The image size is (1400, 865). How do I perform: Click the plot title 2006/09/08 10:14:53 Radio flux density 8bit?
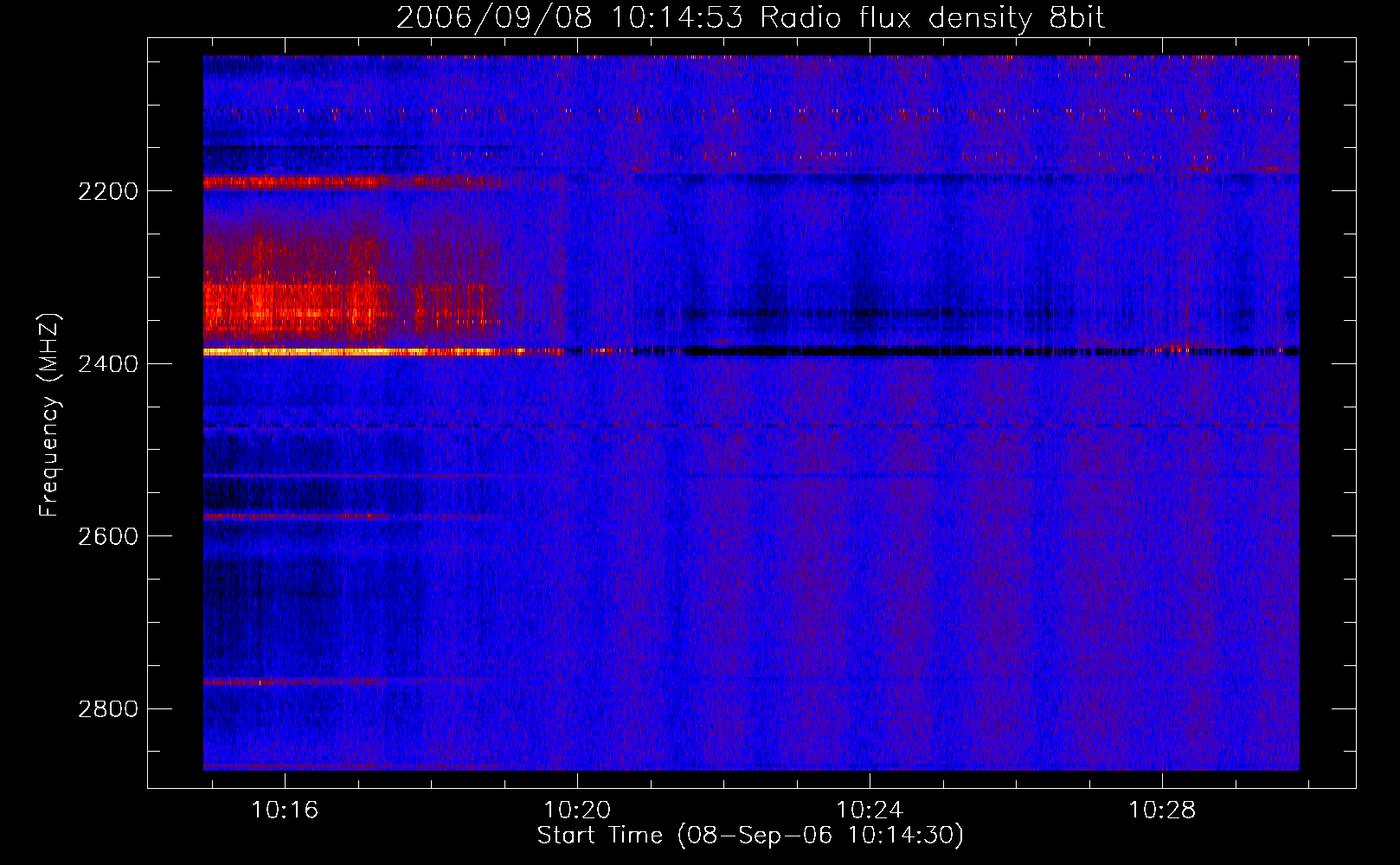(x=750, y=17)
